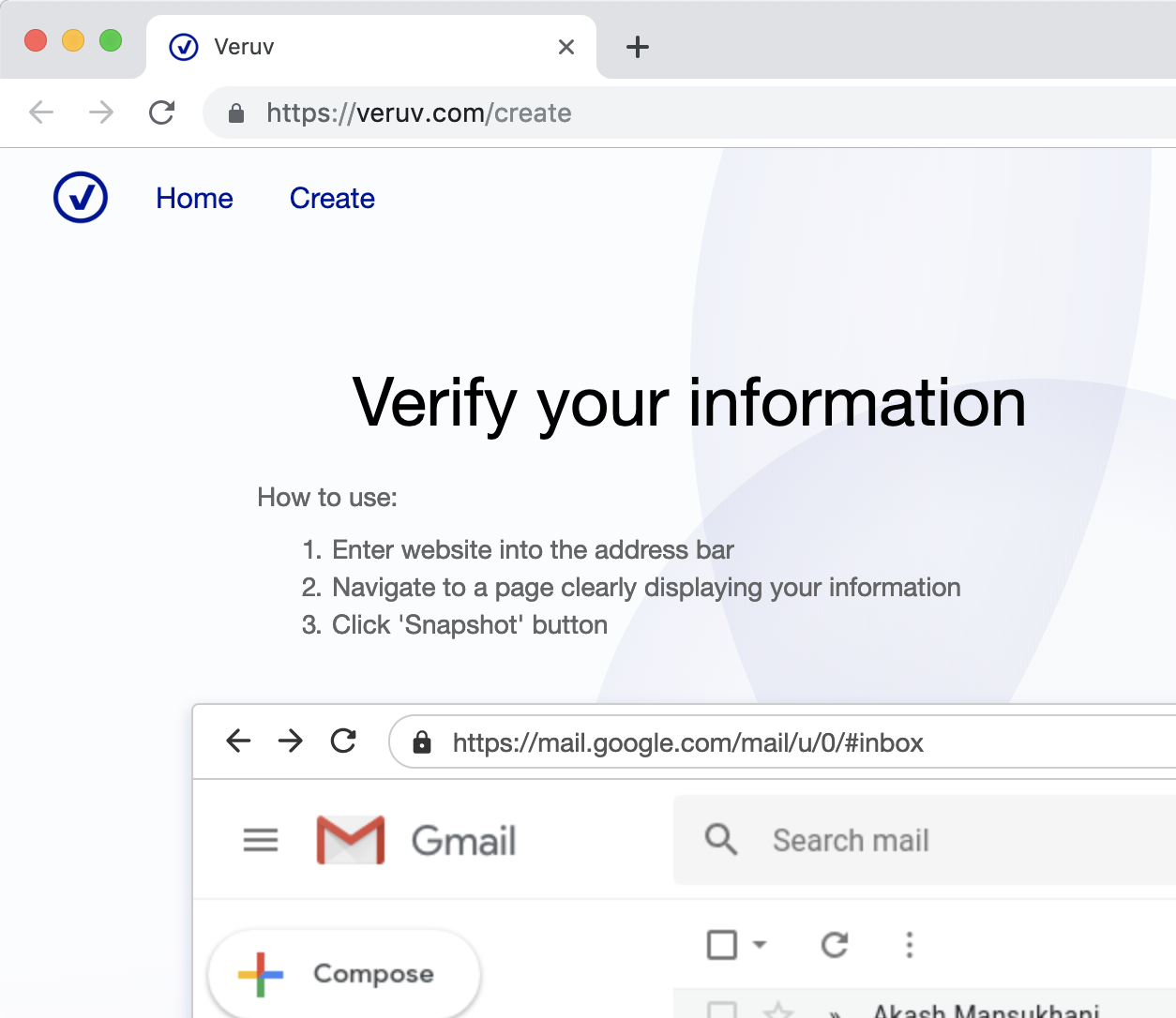Minimize the window with the yellow button
This screenshot has height=1018, width=1176.
(73, 41)
